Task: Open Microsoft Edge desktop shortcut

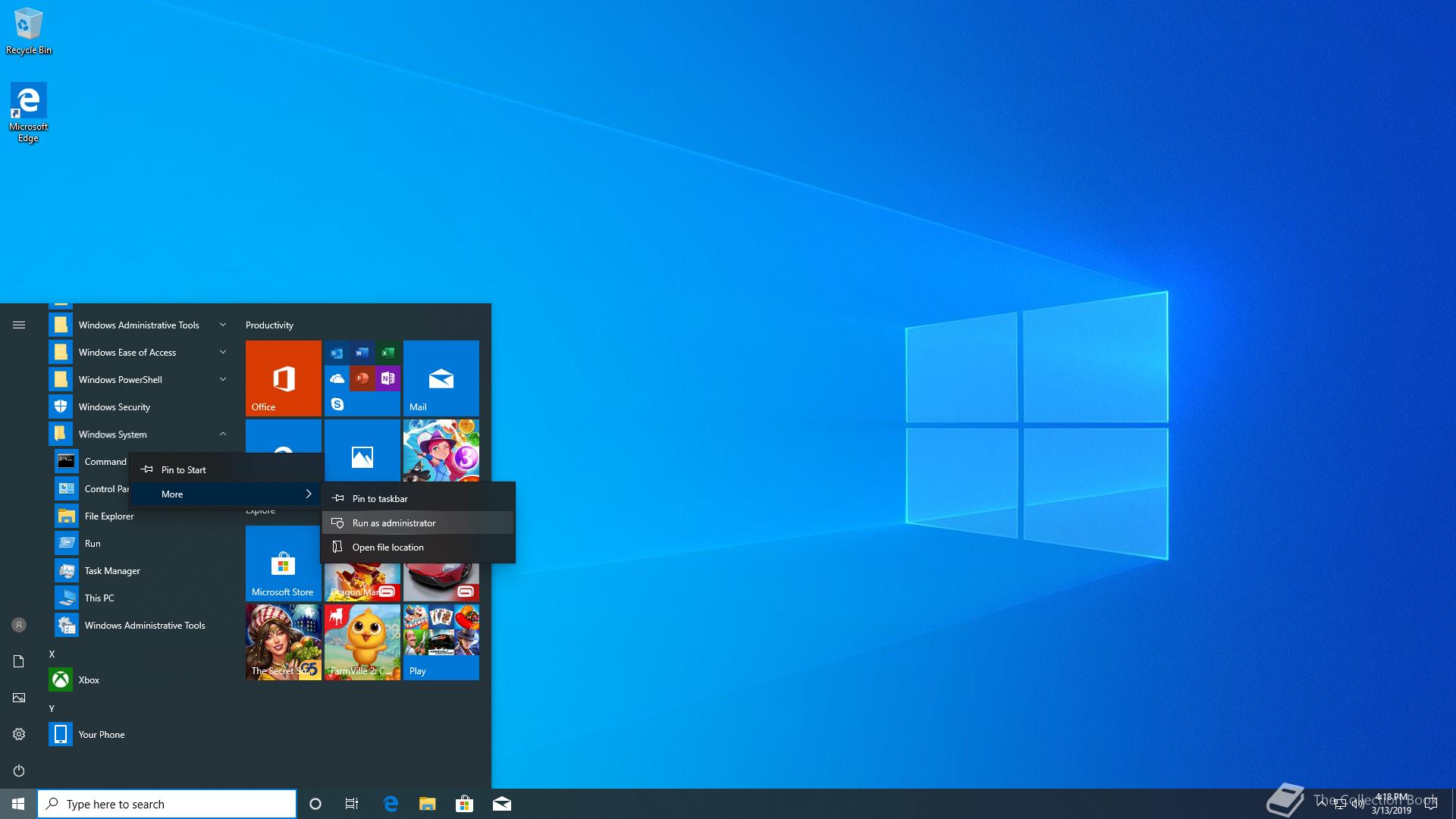Action: tap(28, 112)
